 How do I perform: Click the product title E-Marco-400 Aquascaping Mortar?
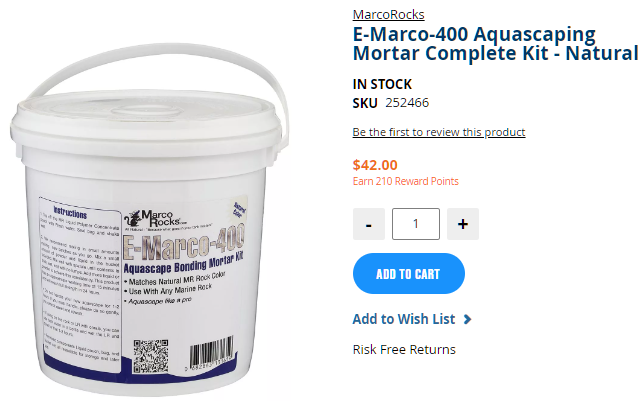pyautogui.click(x=495, y=44)
